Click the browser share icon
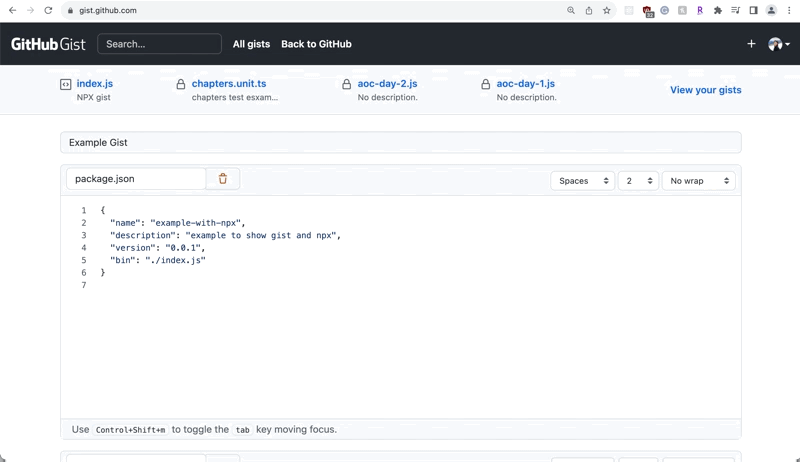This screenshot has width=800, height=462. 588,10
